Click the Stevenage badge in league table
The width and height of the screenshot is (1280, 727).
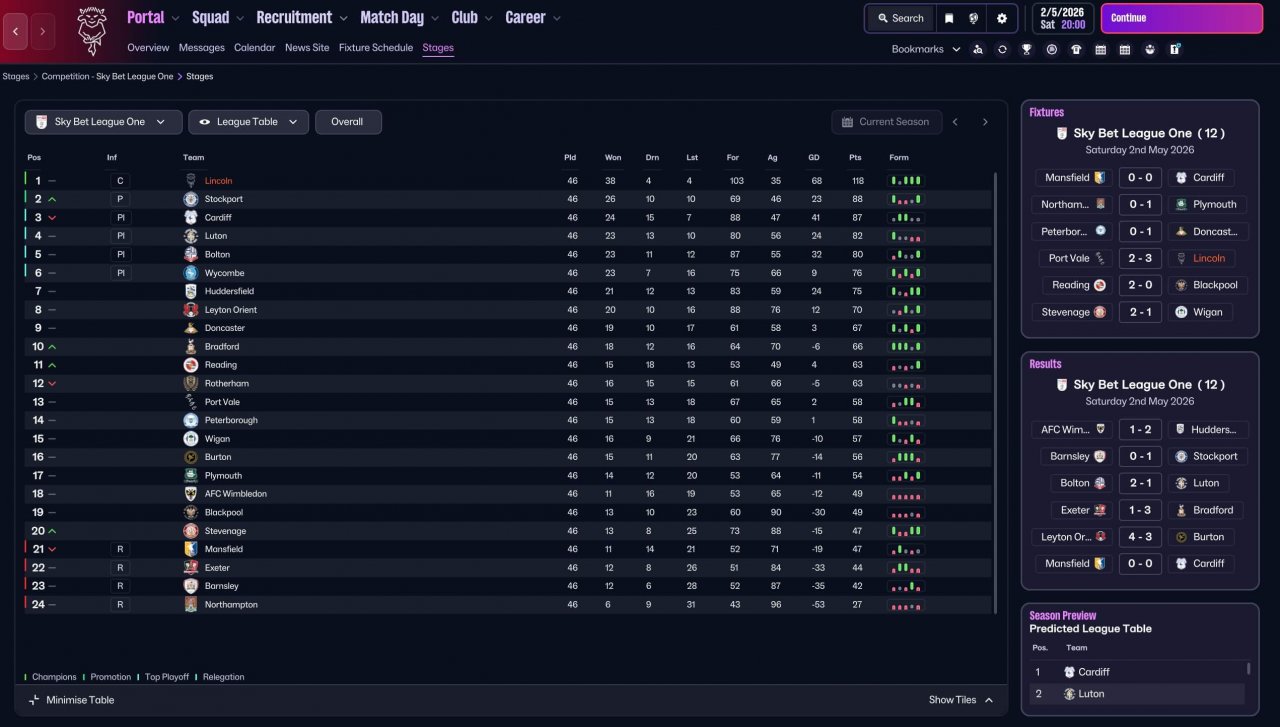191,531
